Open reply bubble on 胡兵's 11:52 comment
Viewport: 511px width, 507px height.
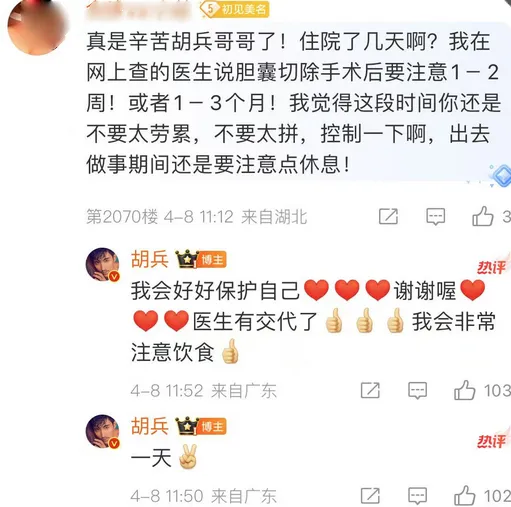click(x=418, y=390)
